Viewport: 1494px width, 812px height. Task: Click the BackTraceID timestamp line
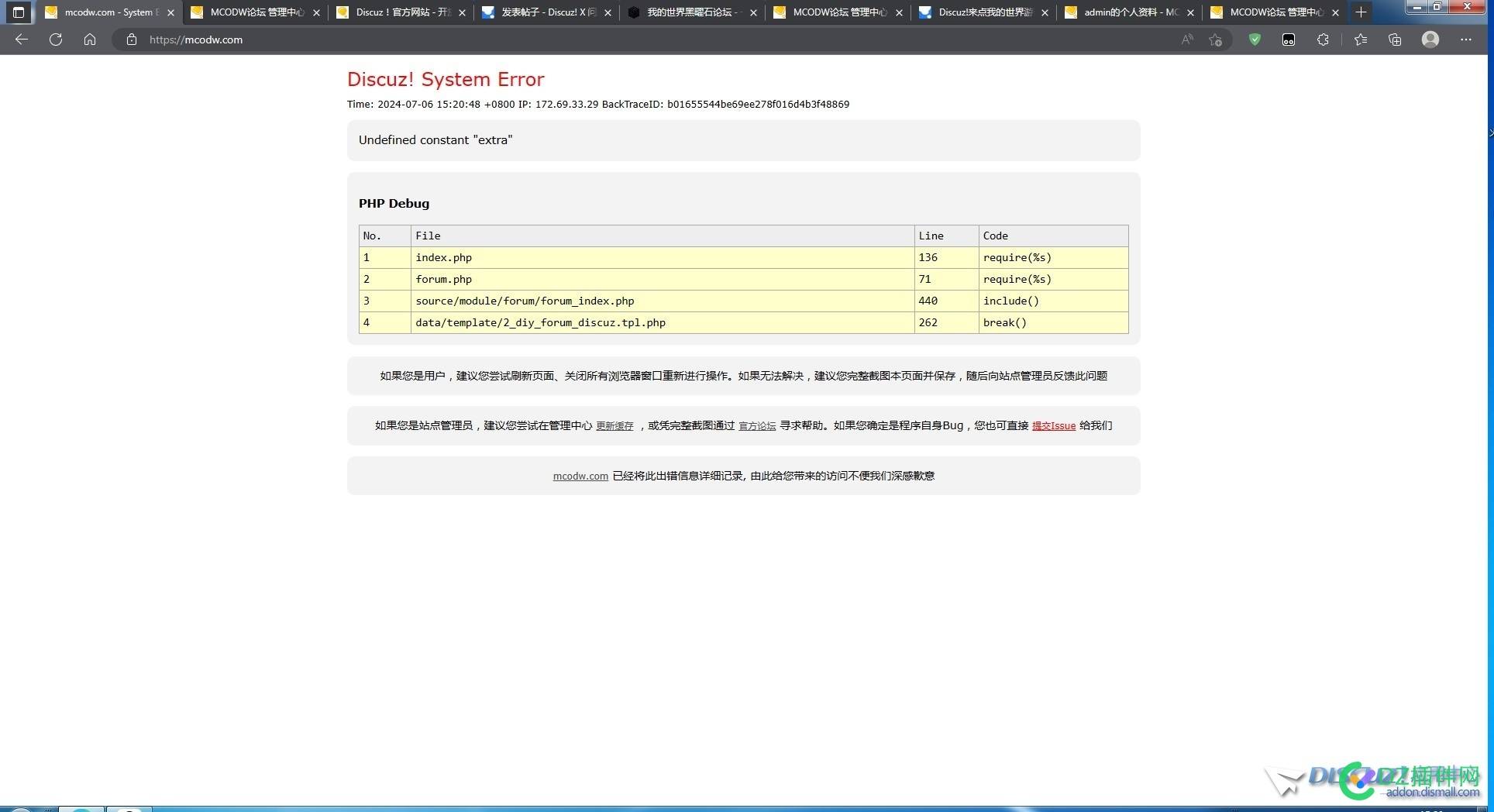(x=598, y=105)
